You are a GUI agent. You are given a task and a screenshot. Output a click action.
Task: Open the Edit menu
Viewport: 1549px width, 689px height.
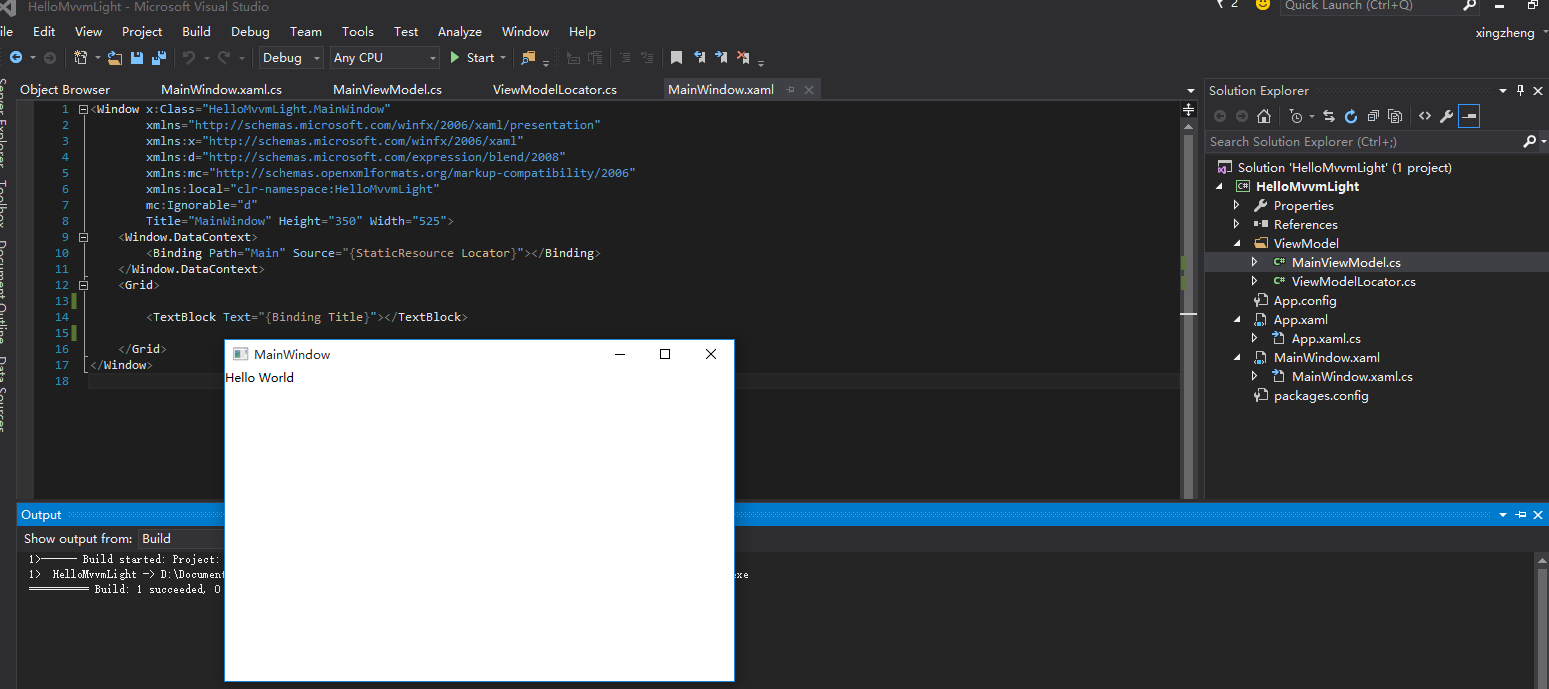(44, 31)
